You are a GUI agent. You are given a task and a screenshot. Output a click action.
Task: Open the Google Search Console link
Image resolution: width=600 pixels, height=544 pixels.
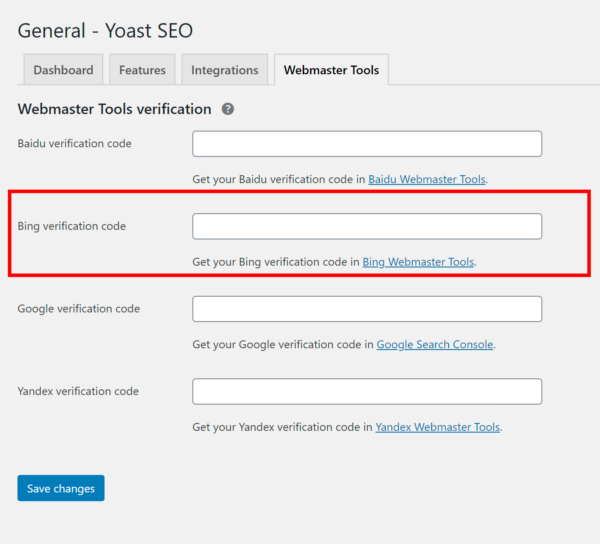(435, 344)
